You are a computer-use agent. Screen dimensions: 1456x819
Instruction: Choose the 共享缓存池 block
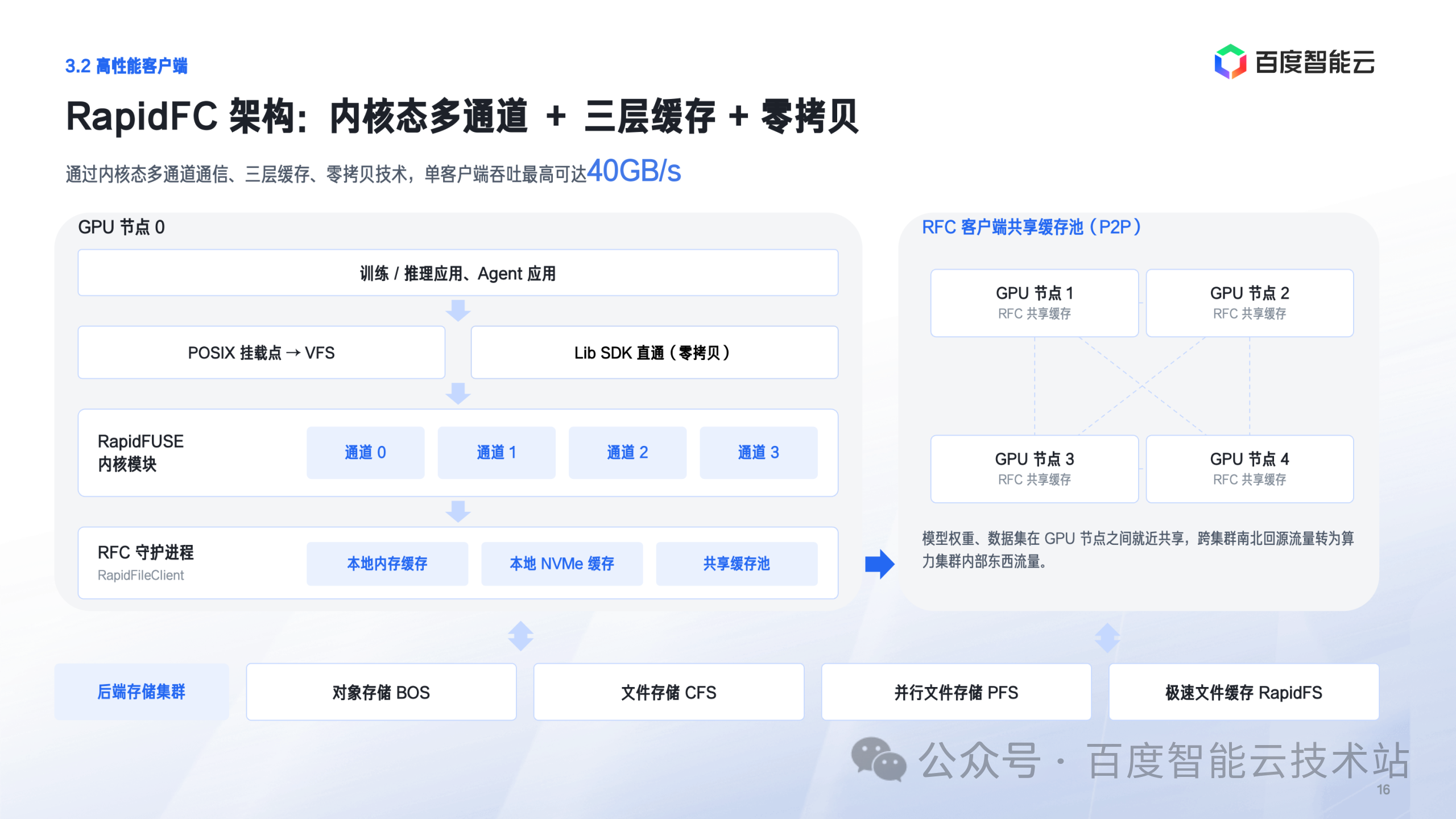737,564
